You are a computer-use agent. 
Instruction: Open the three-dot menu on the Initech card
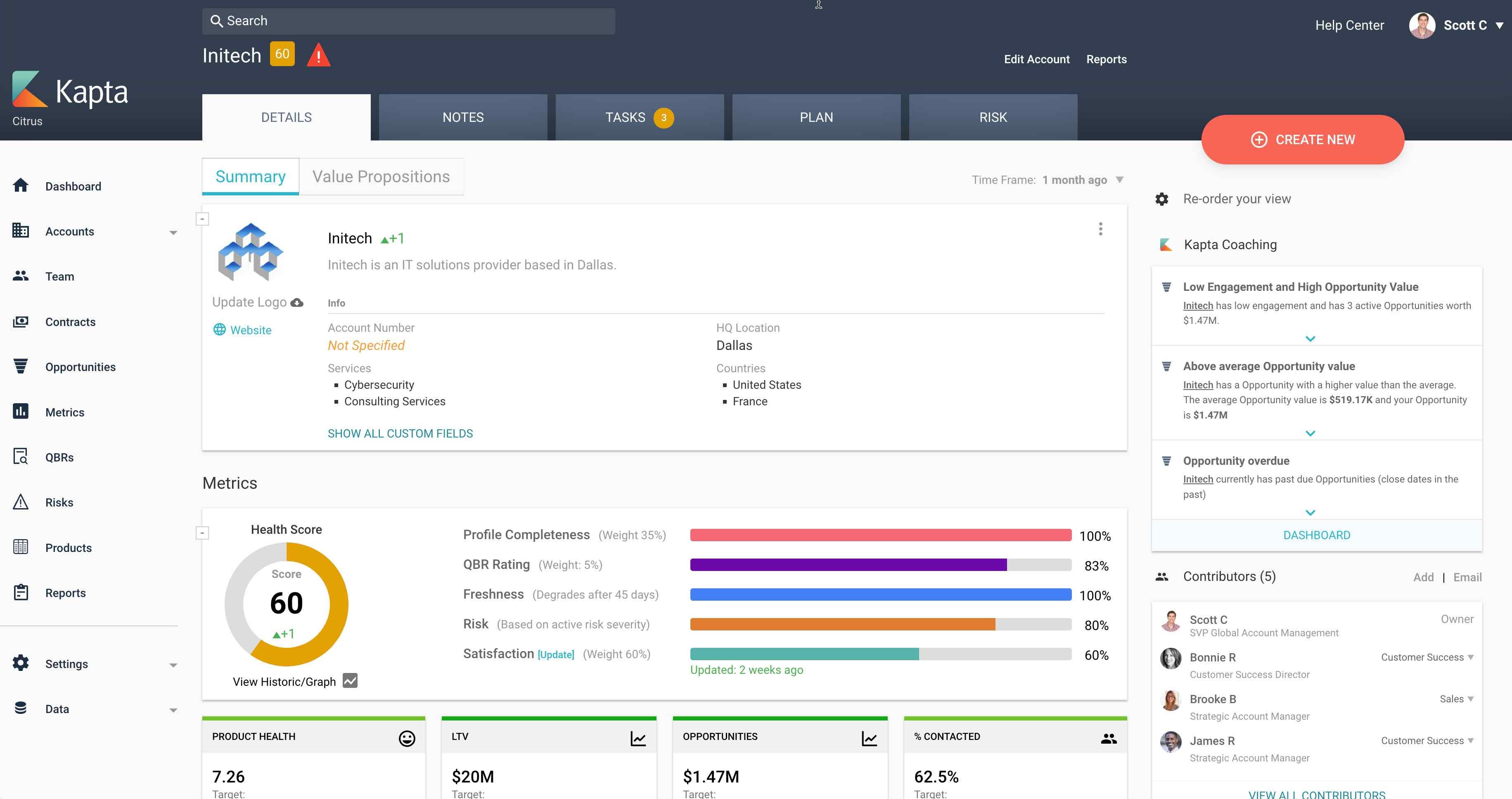click(1100, 229)
